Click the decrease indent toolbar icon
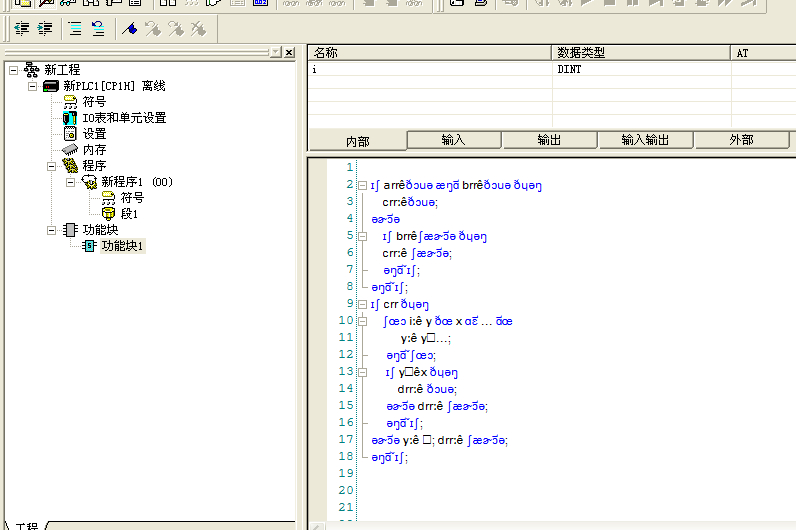Viewport: 796px width, 530px height. pyautogui.click(x=21, y=29)
